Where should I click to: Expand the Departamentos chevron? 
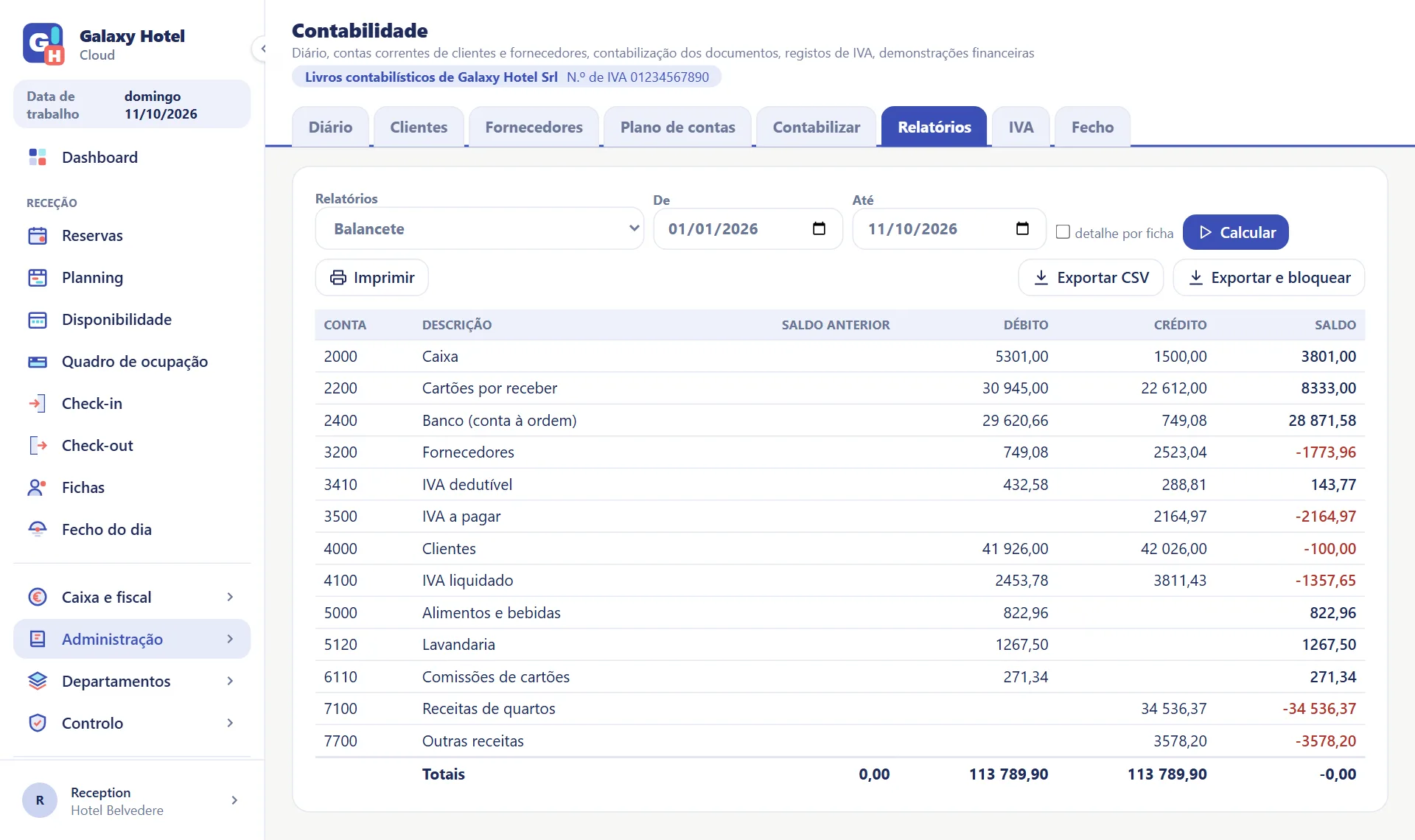[x=230, y=682]
